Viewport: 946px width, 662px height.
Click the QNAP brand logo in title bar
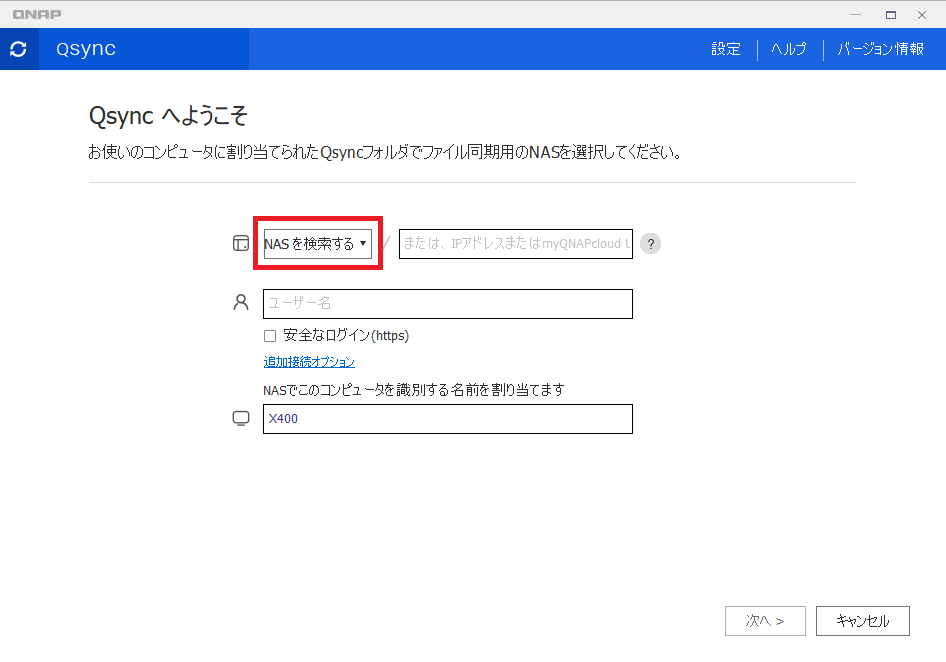37,14
